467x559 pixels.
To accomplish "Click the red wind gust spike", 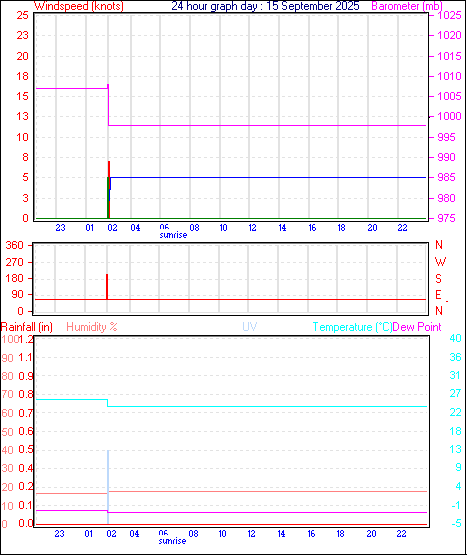I will click(x=109, y=189).
